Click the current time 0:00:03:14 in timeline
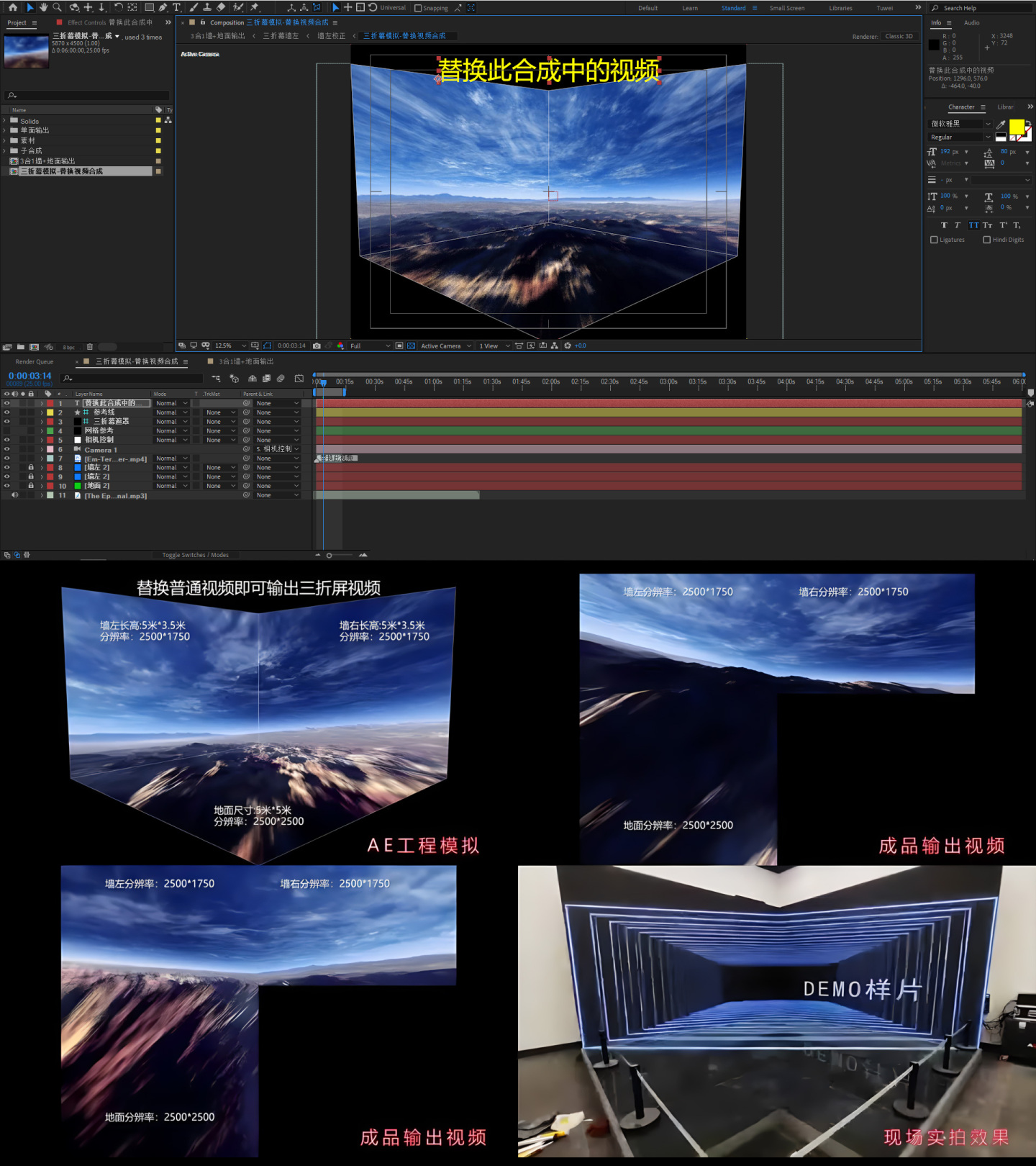Image resolution: width=1036 pixels, height=1166 pixels. click(29, 376)
